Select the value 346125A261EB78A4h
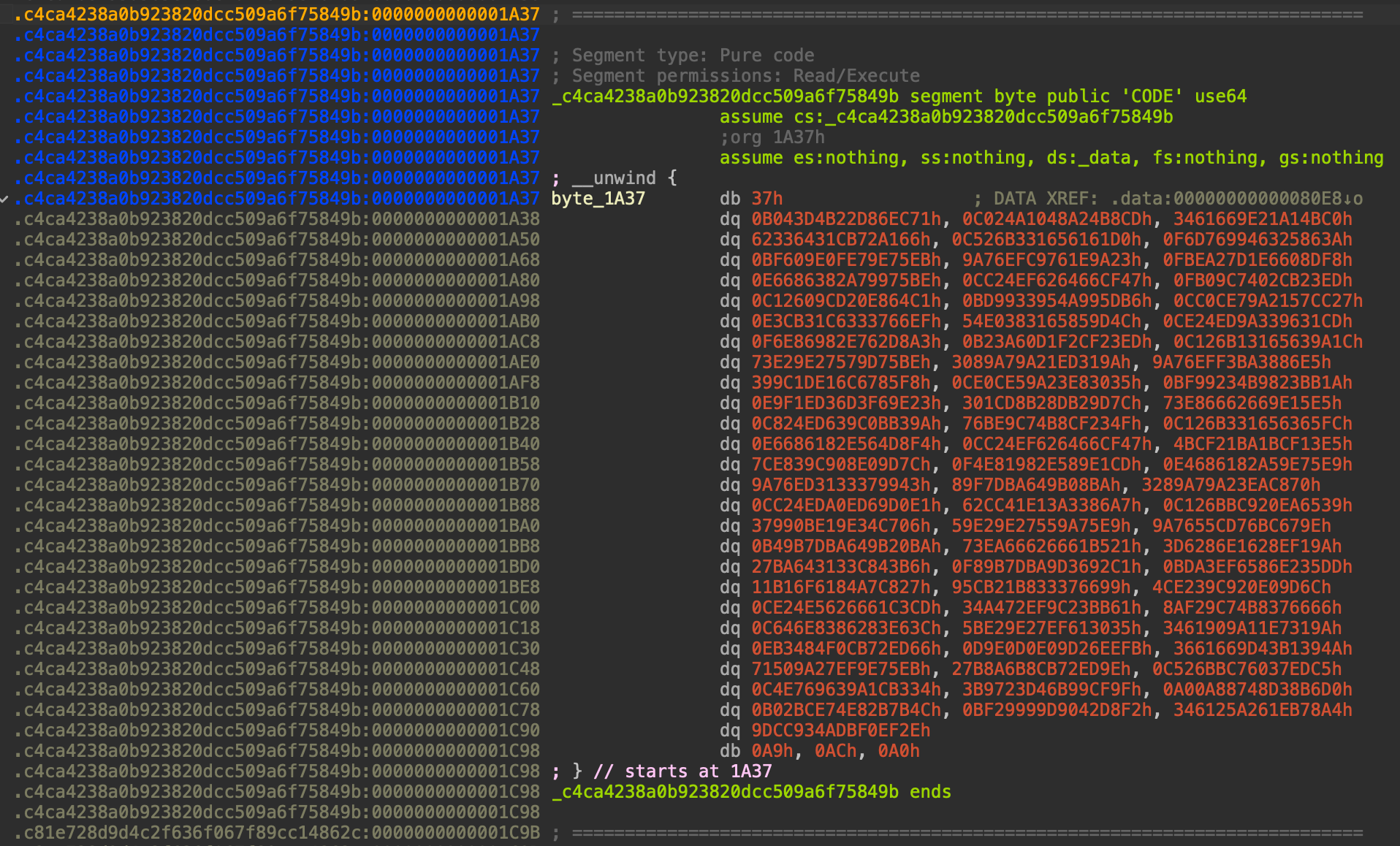 1262,710
